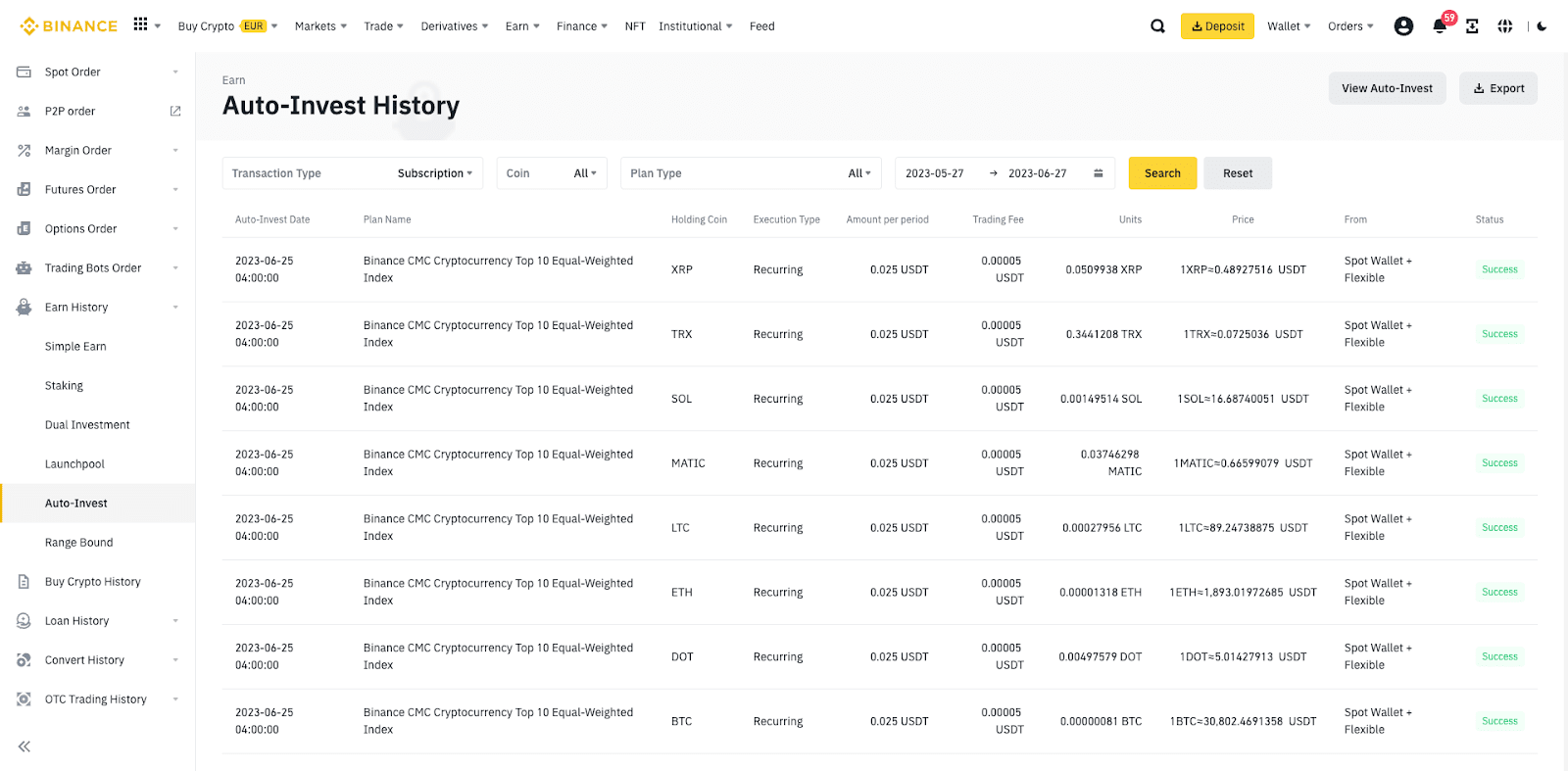Viewport: 1568px width, 771px height.
Task: Click the yellow Search button
Action: point(1162,173)
